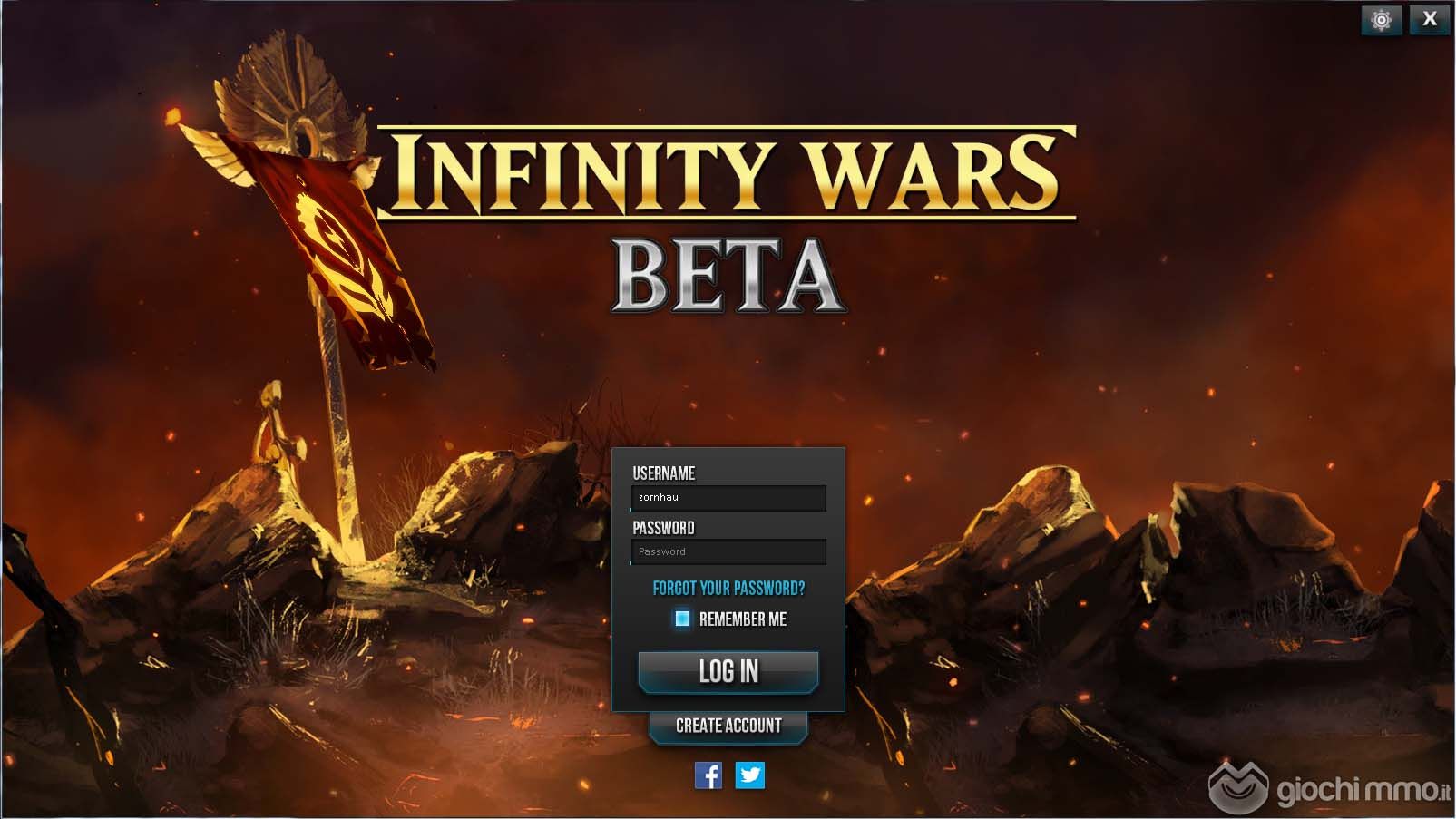Viewport: 1456px width, 819px height.
Task: Focus the Username field containing zornhau
Action: [x=728, y=498]
